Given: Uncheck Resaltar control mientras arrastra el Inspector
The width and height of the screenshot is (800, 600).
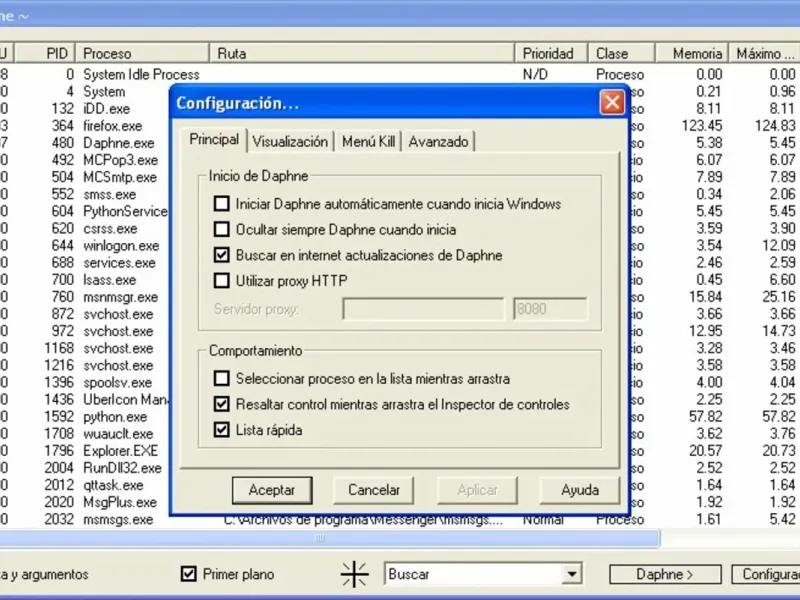Looking at the screenshot, I should pyautogui.click(x=221, y=404).
